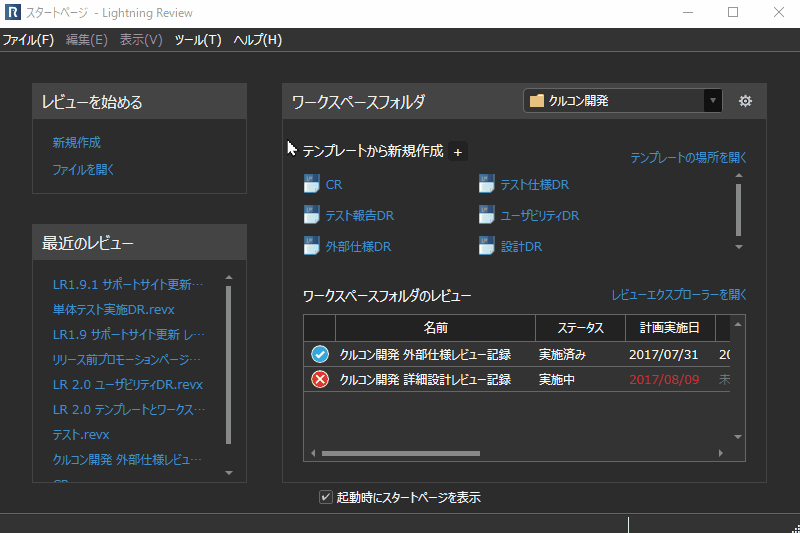Viewport: 800px width, 533px height.
Task: Open recent review 単体テスト実施DR.revx
Action: point(113,309)
